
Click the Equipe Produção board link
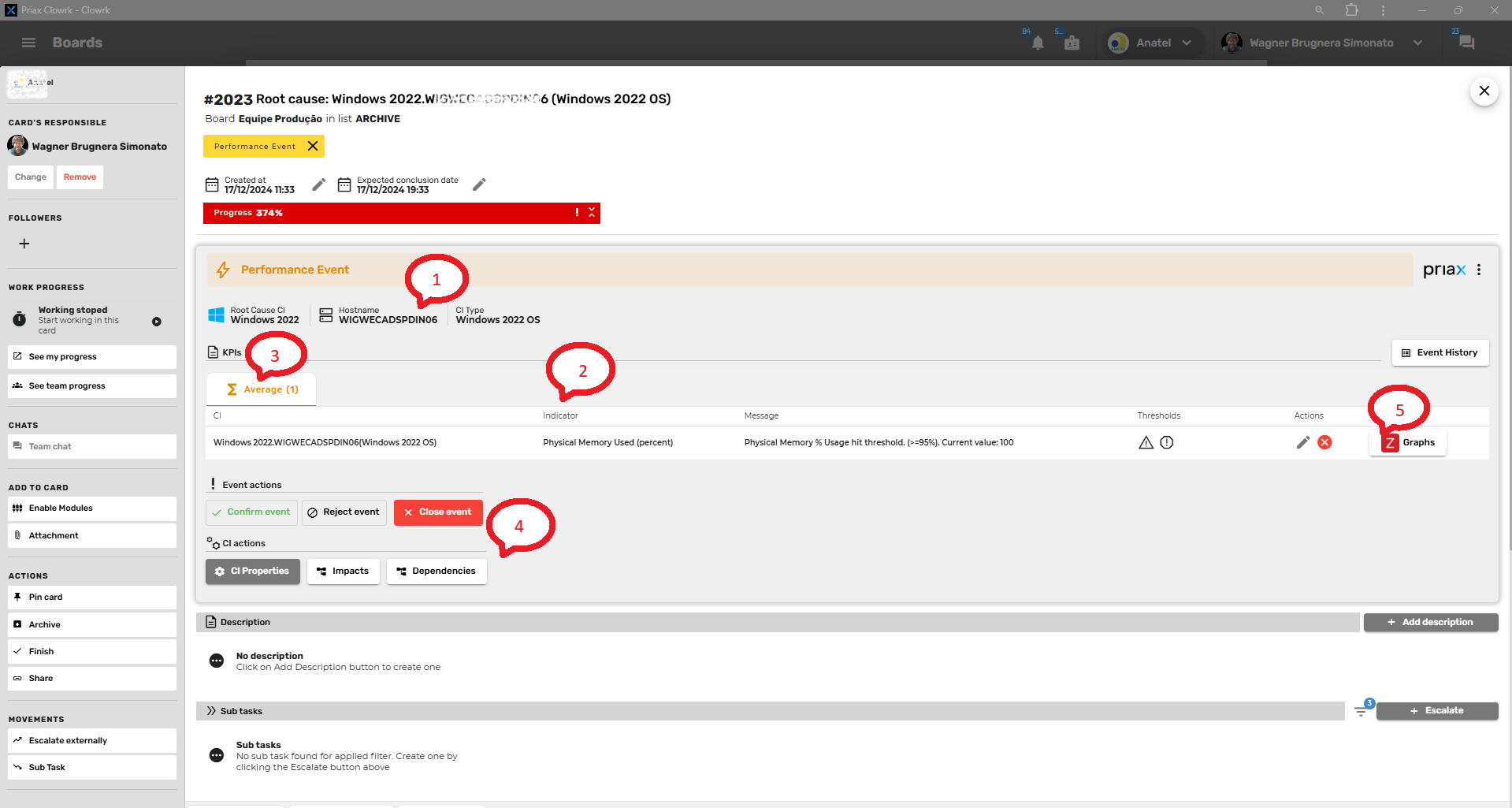point(280,119)
